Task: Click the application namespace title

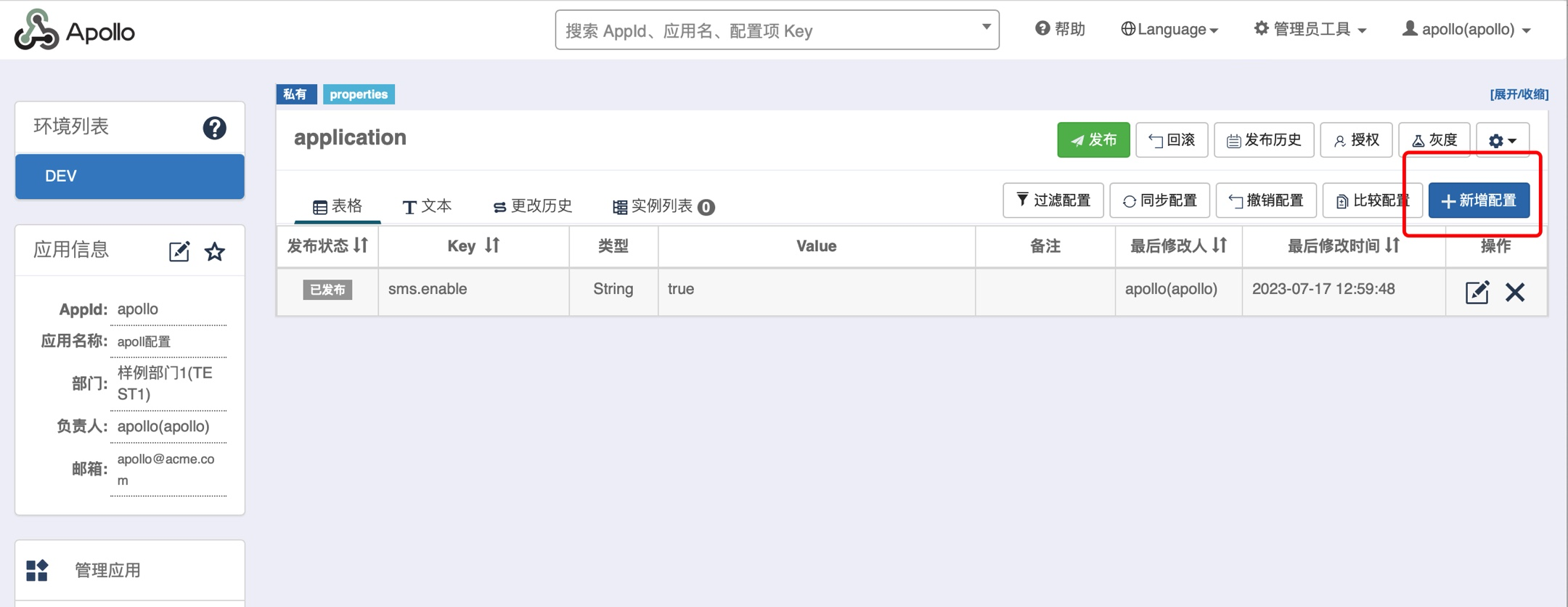Action: click(350, 137)
